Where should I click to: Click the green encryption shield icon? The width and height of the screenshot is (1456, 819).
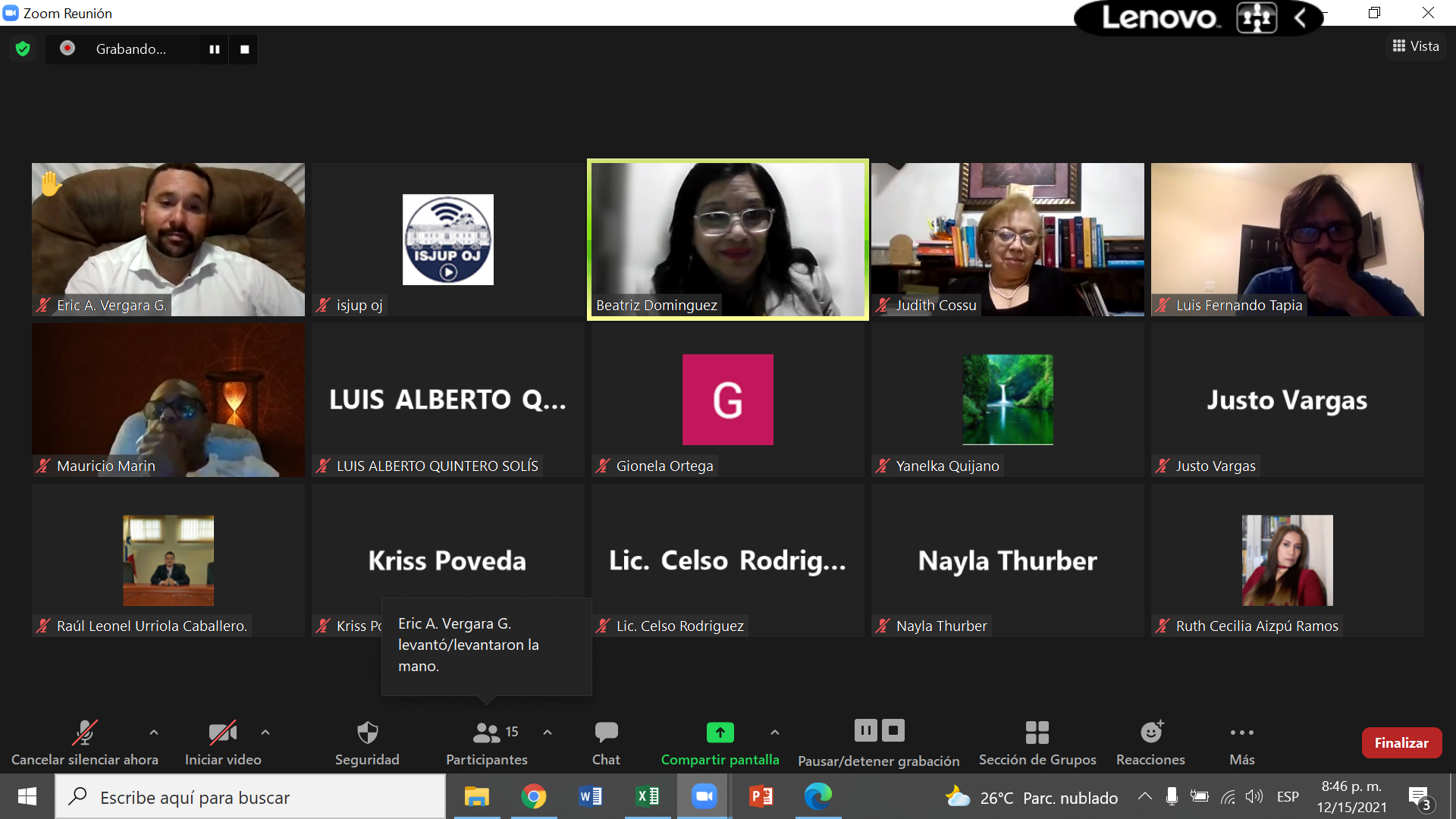tap(23, 49)
